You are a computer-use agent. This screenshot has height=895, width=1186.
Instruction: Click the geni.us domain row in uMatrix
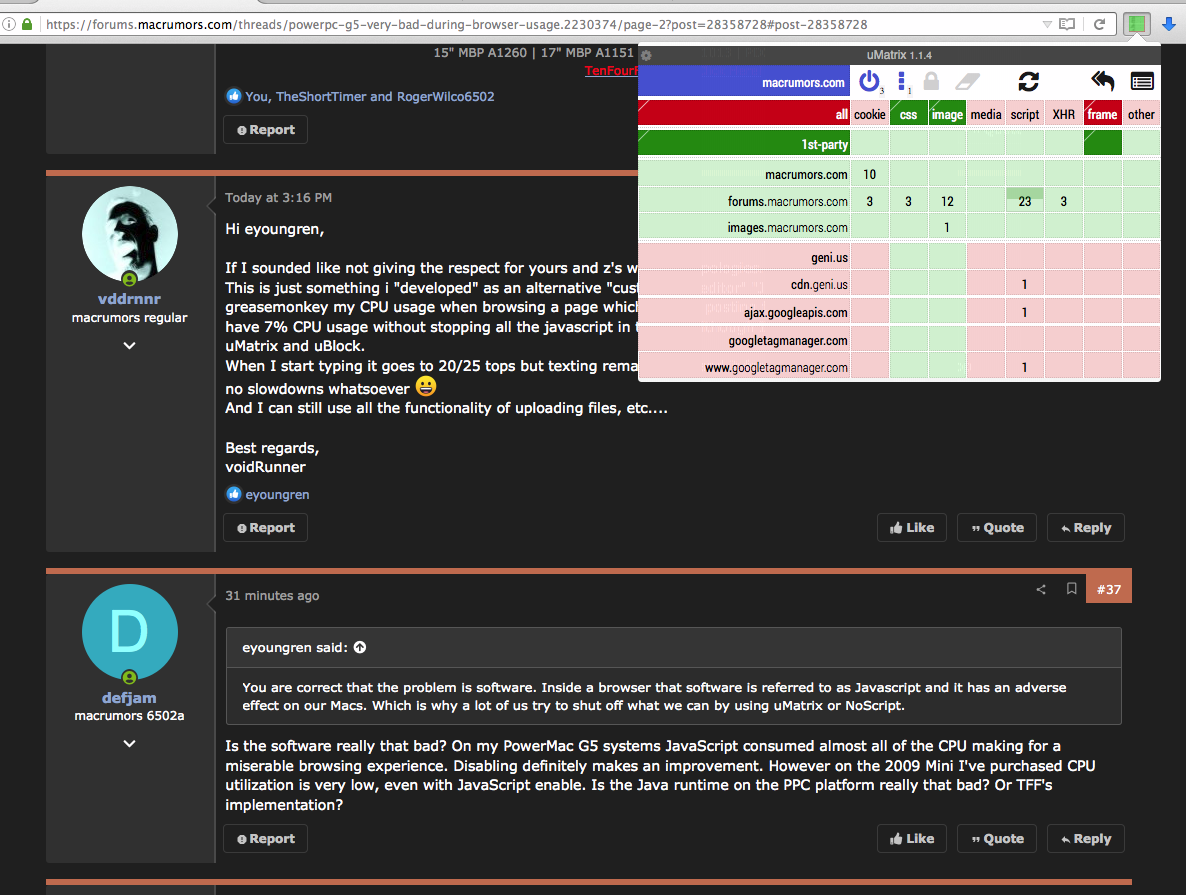pos(744,257)
